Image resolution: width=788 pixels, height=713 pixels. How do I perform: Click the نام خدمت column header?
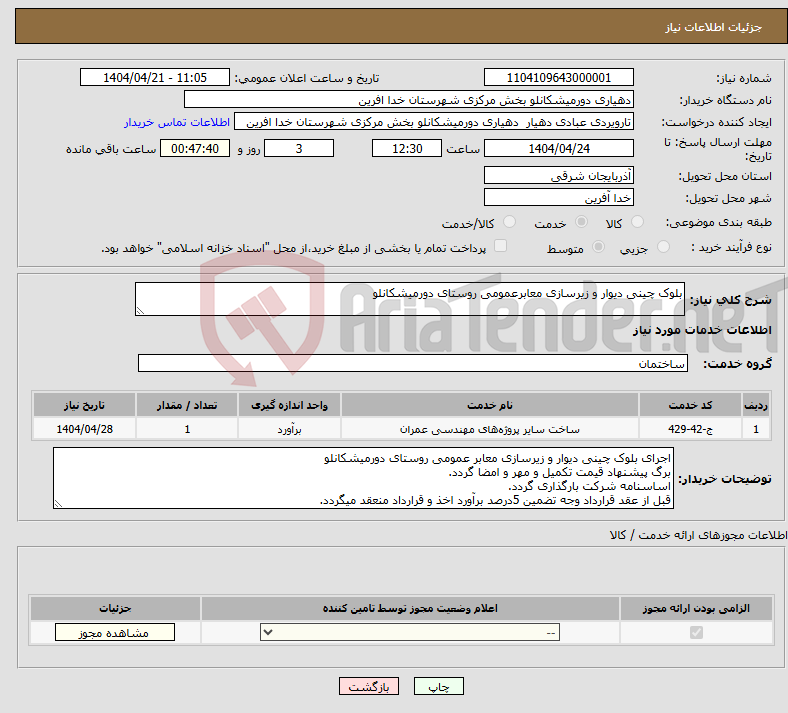(x=490, y=405)
